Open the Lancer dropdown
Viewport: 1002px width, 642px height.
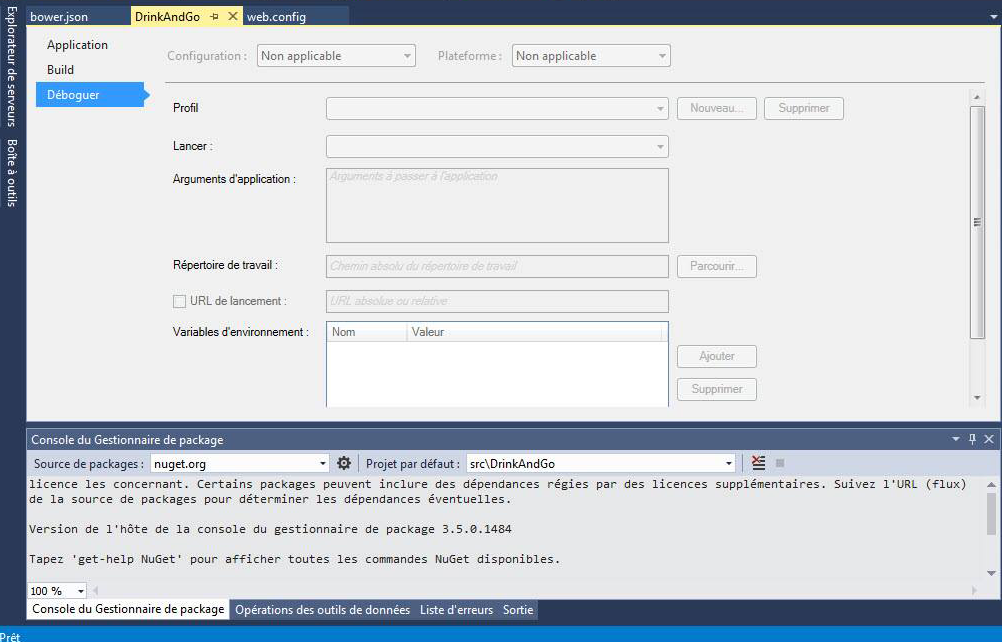497,146
